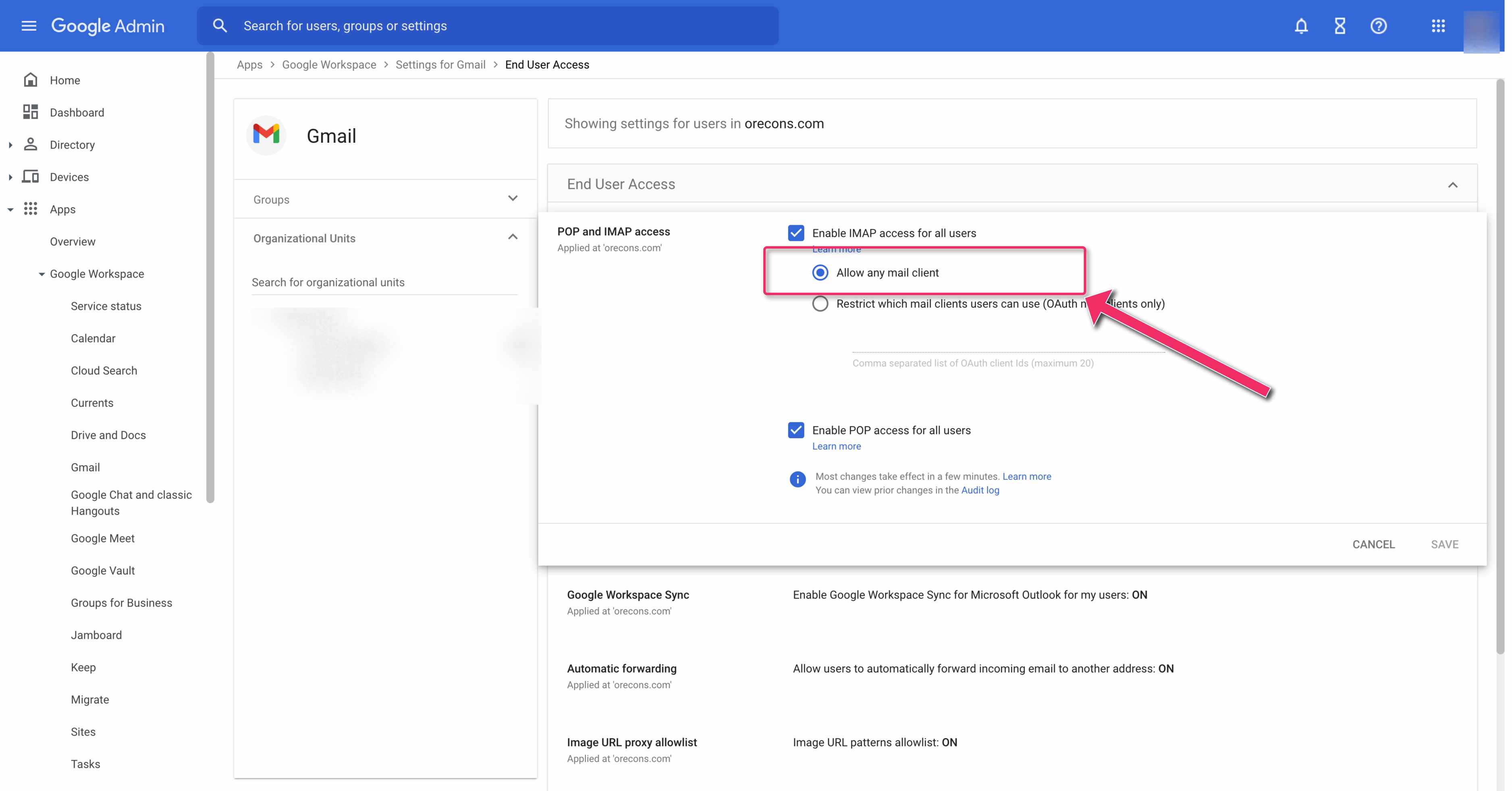This screenshot has height=791, width=1512.
Task: Open Google Workspace Sync setting row
Action: coord(1012,602)
